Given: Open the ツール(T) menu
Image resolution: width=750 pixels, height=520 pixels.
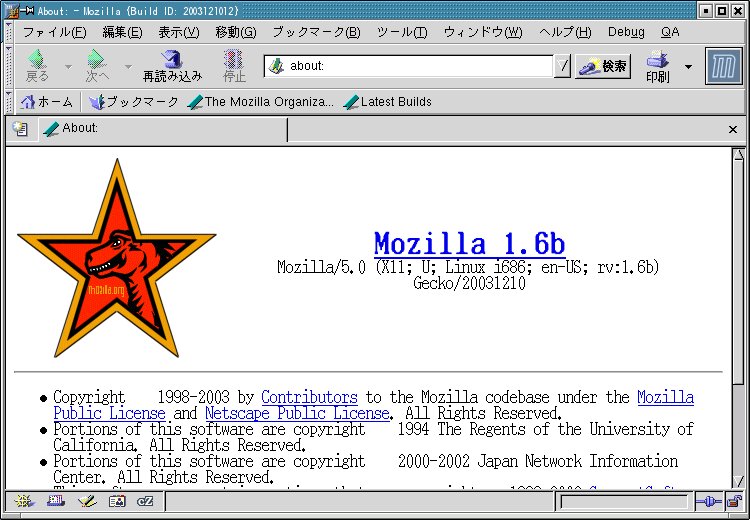Looking at the screenshot, I should point(402,33).
